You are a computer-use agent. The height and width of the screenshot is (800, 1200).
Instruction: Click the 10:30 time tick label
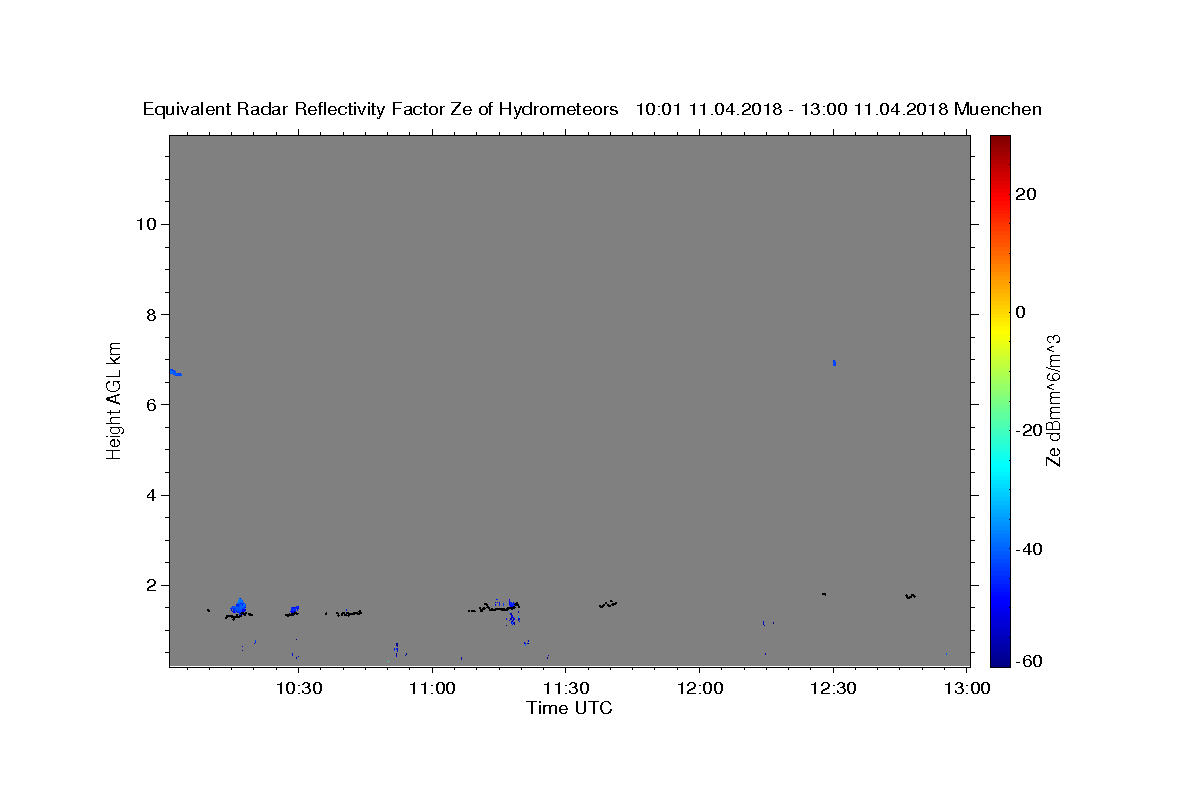tap(299, 688)
